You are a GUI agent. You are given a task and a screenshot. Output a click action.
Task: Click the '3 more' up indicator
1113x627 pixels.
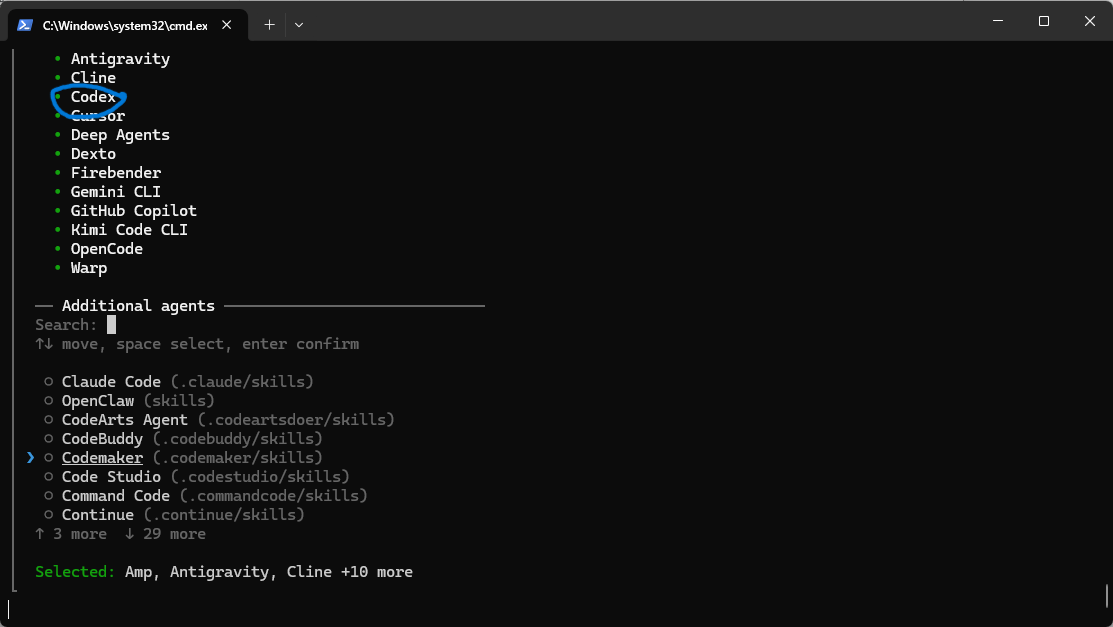pyautogui.click(x=71, y=534)
